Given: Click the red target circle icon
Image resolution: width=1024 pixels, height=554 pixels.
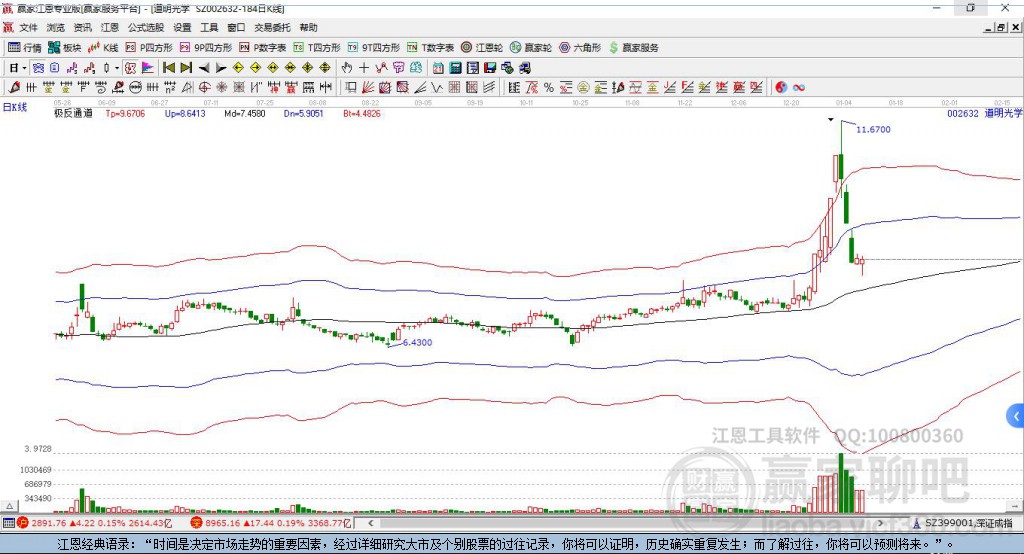Looking at the screenshot, I should pyautogui.click(x=204, y=88).
